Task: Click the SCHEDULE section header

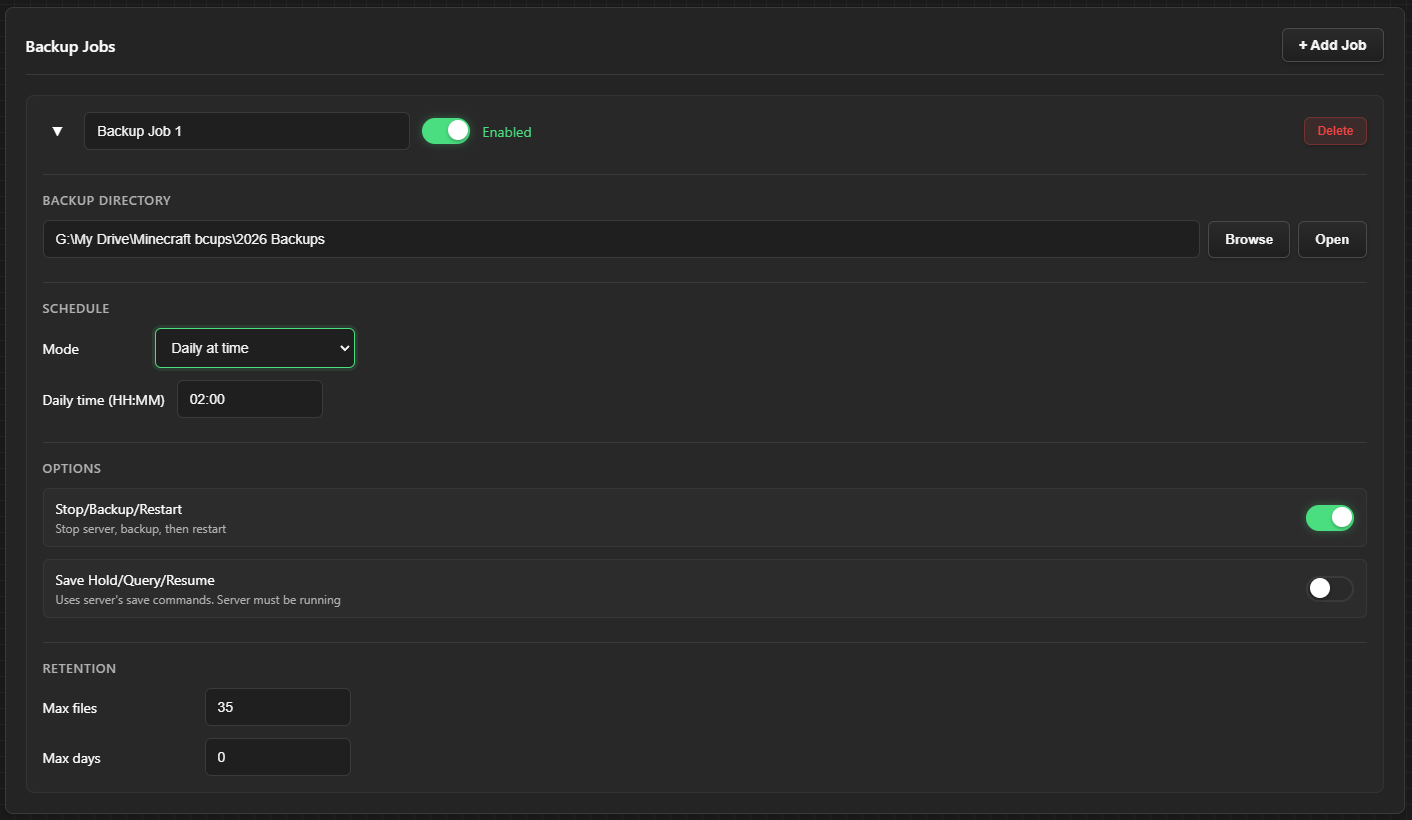Action: [75, 308]
